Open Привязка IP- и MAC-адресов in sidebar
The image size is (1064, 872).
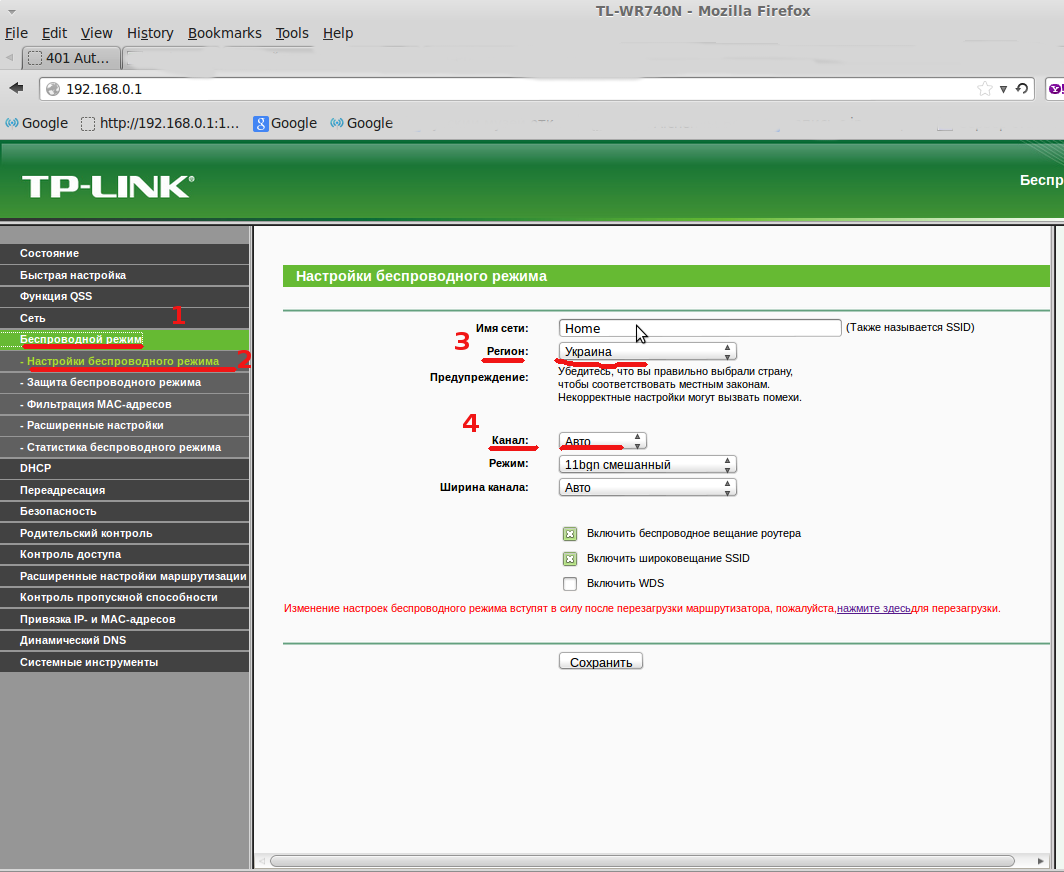tap(125, 619)
